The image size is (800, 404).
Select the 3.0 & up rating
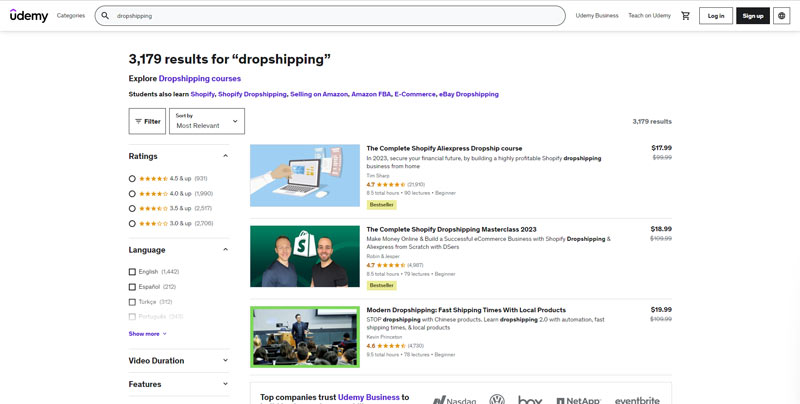tap(132, 223)
